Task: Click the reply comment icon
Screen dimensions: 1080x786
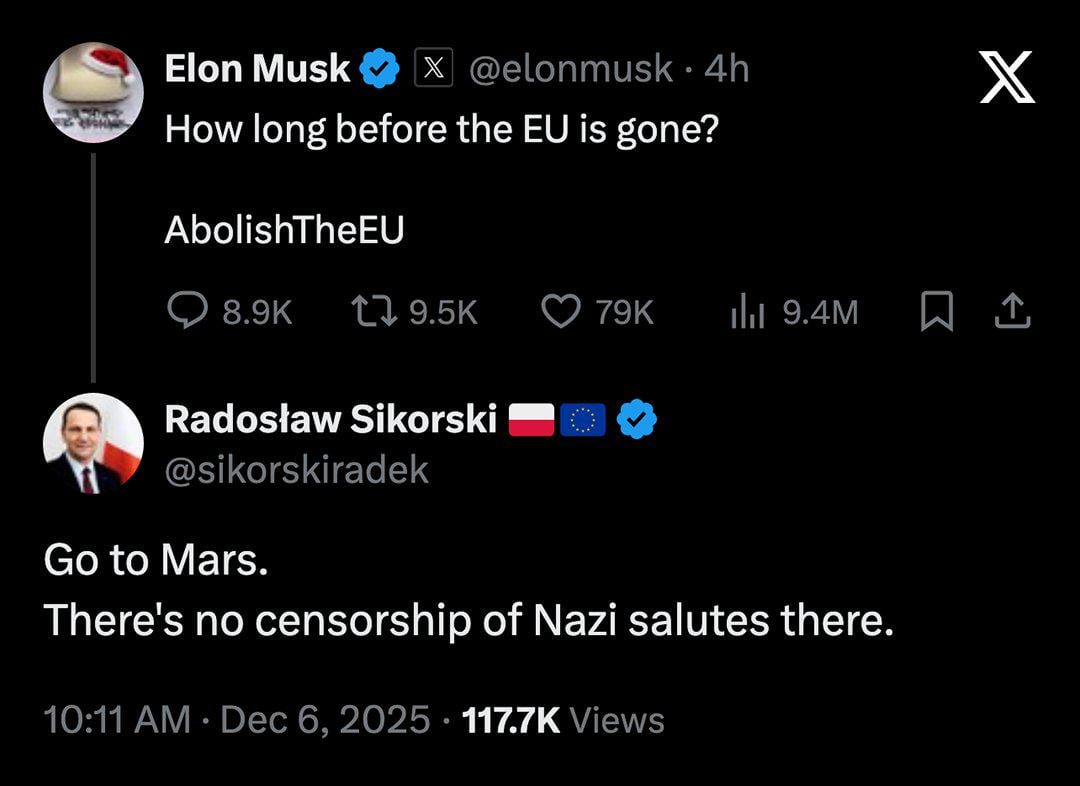Action: pos(186,313)
